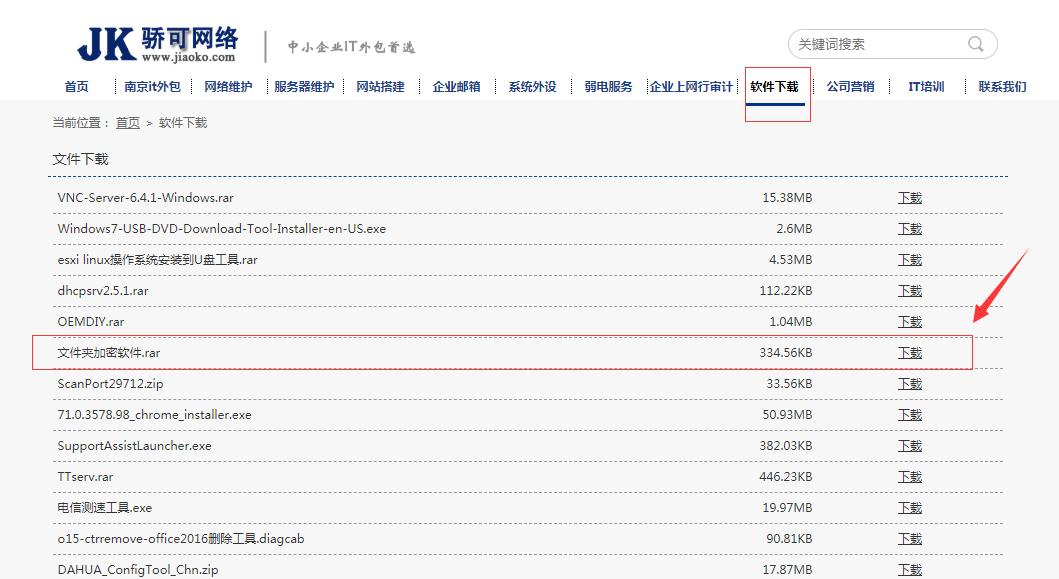Viewport: 1059px width, 579px height.
Task: Visit the 弱电服务 page
Action: click(x=609, y=86)
